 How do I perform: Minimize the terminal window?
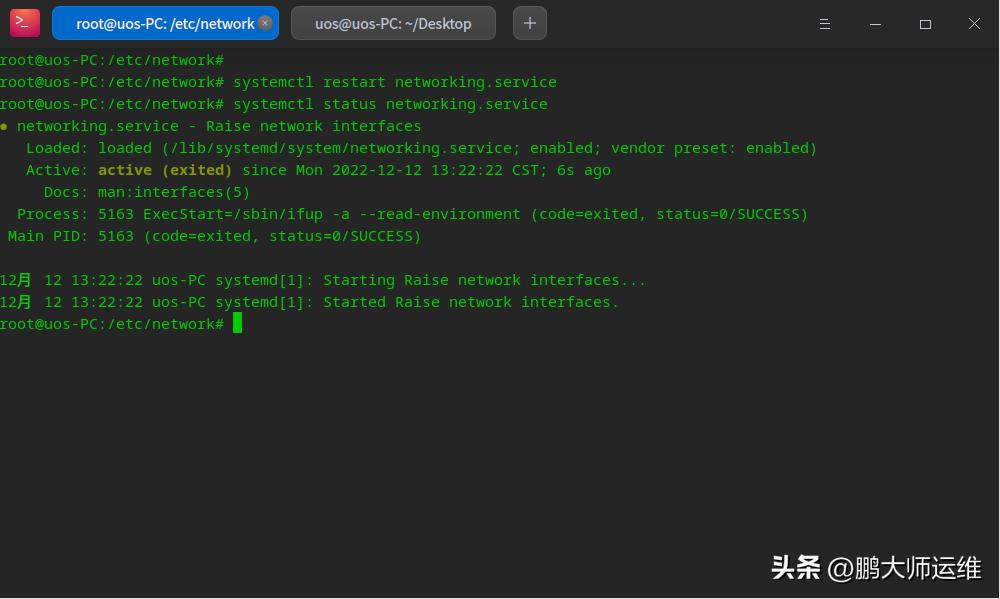pyautogui.click(x=875, y=24)
